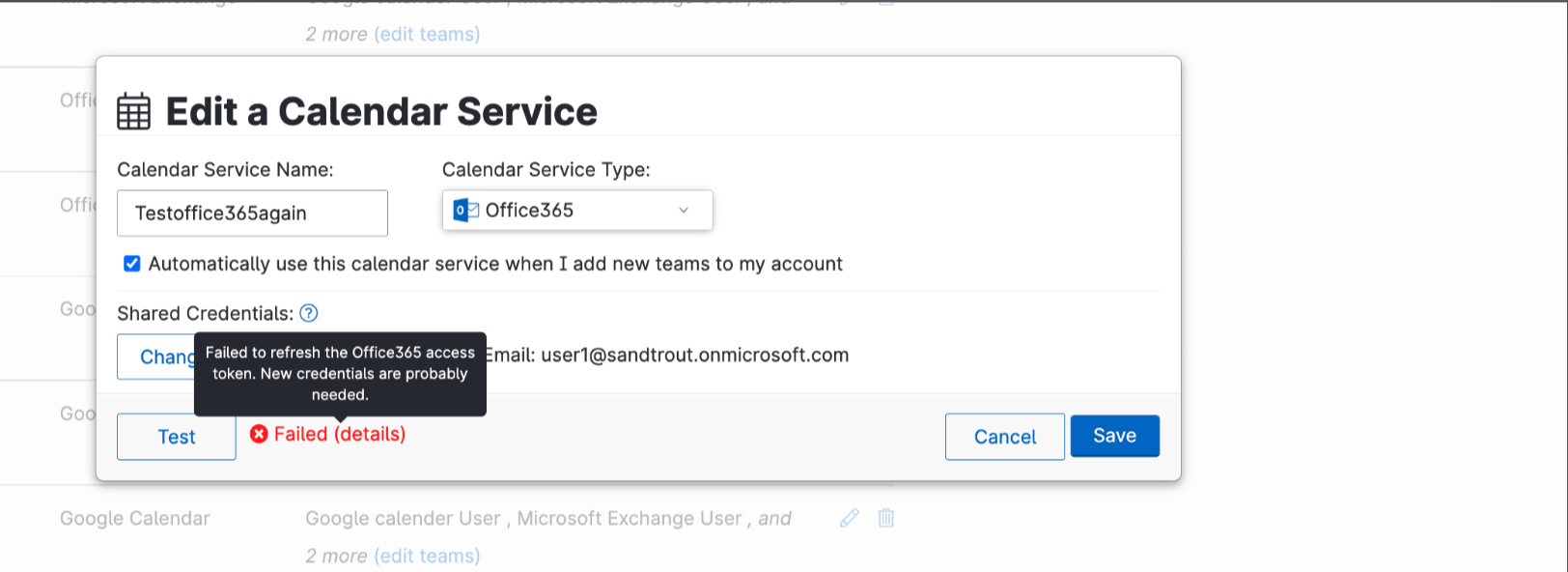Click the Shared Credentials help icon
Image resolution: width=1568 pixels, height=572 pixels.
[309, 313]
